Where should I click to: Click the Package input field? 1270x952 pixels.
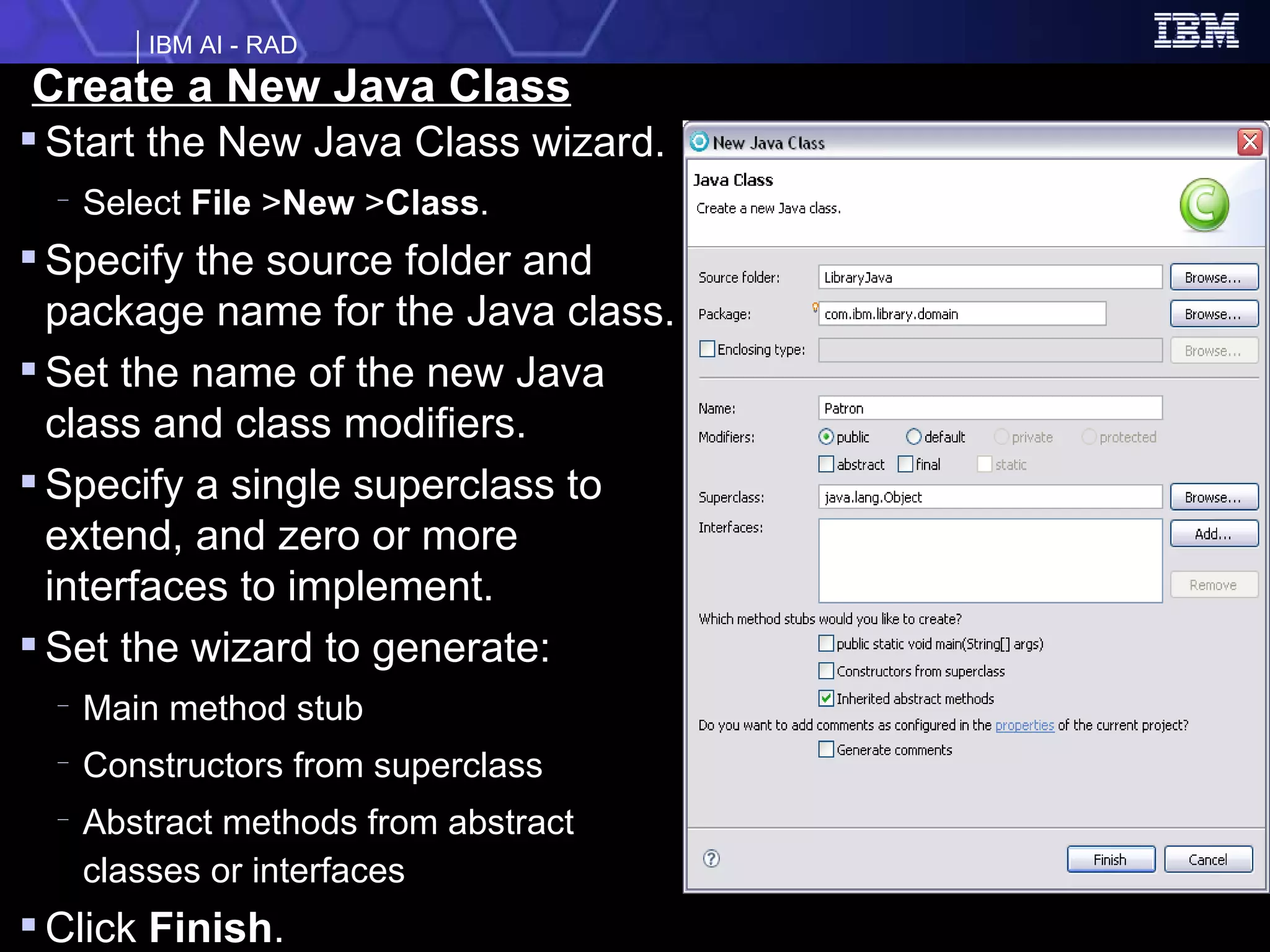point(962,314)
